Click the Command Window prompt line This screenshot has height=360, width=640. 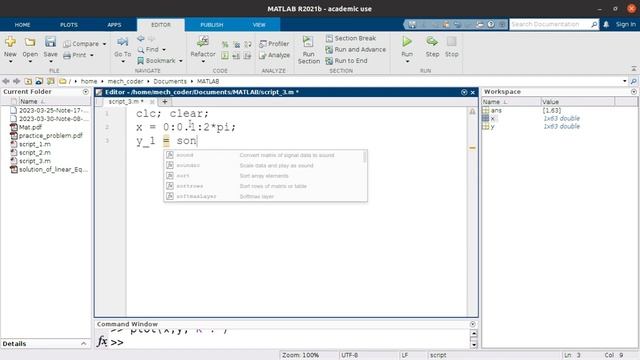pyautogui.click(x=284, y=342)
